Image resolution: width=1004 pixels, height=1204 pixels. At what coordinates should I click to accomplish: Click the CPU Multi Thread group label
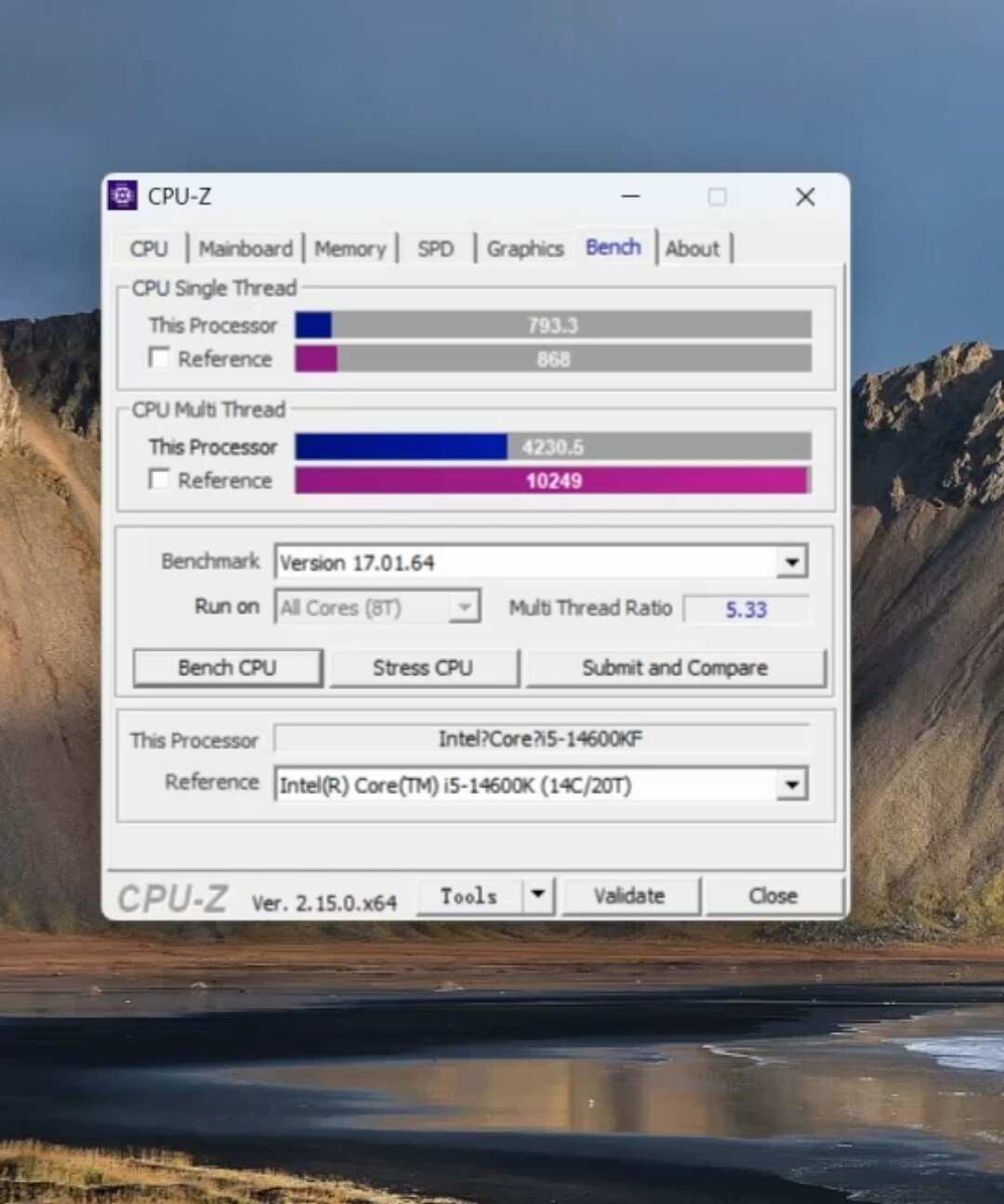[x=208, y=410]
